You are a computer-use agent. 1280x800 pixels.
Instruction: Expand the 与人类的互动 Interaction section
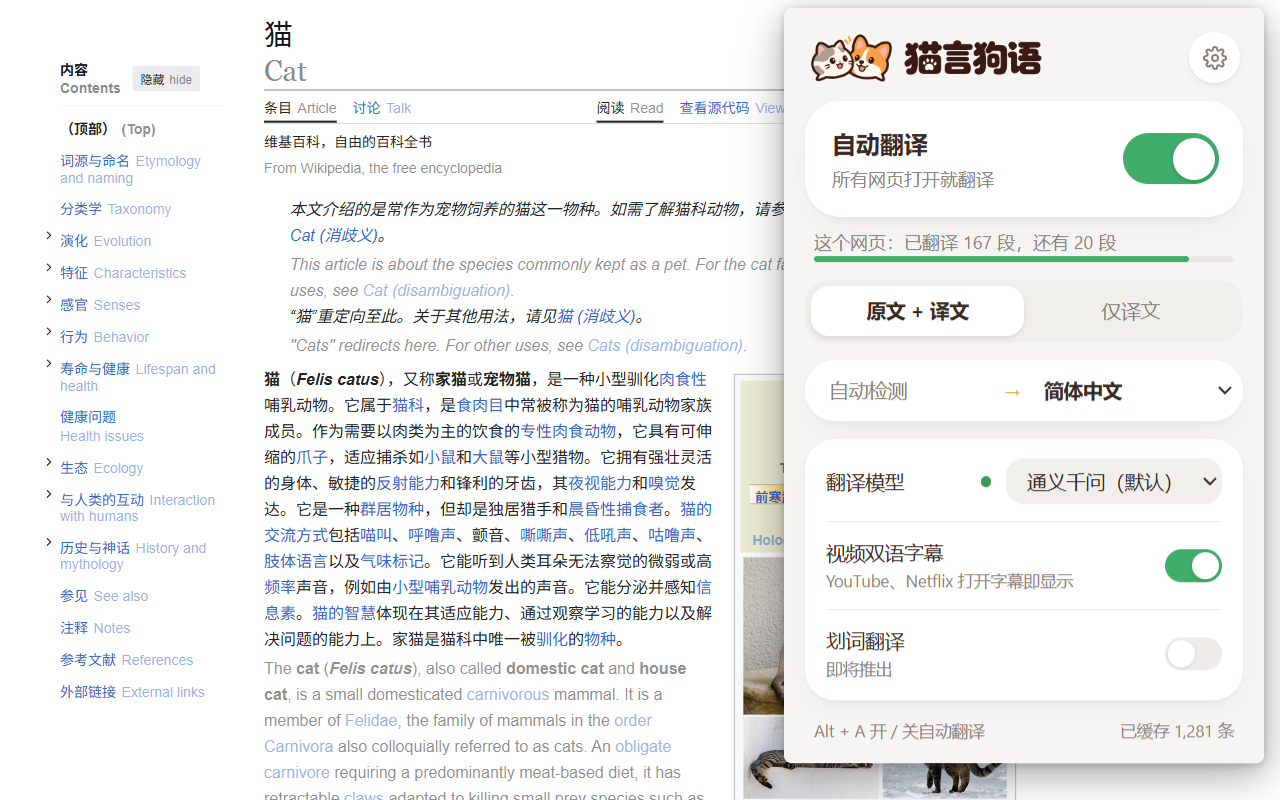(x=49, y=495)
